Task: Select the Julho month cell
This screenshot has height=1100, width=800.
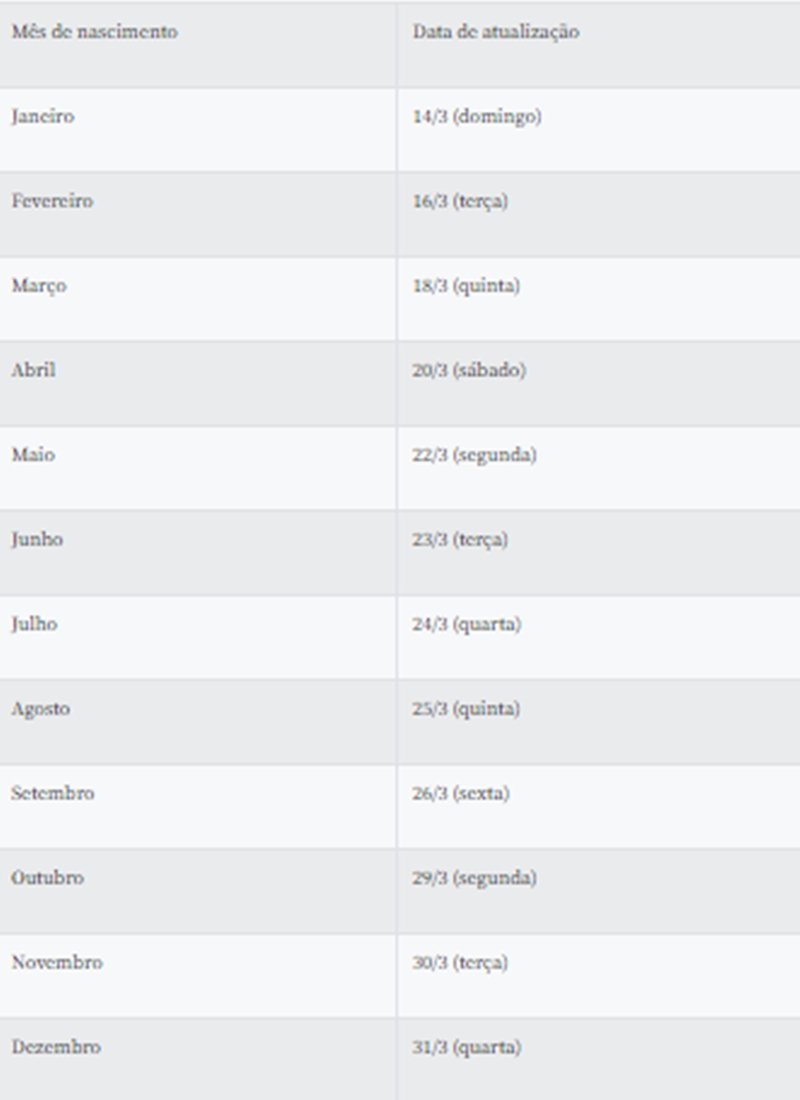Action: tap(35, 624)
